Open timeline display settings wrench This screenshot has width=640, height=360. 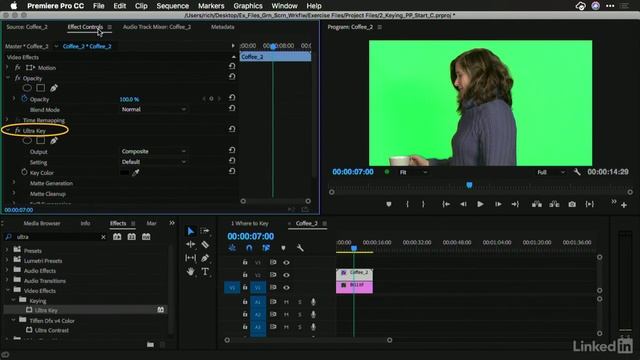click(x=300, y=248)
